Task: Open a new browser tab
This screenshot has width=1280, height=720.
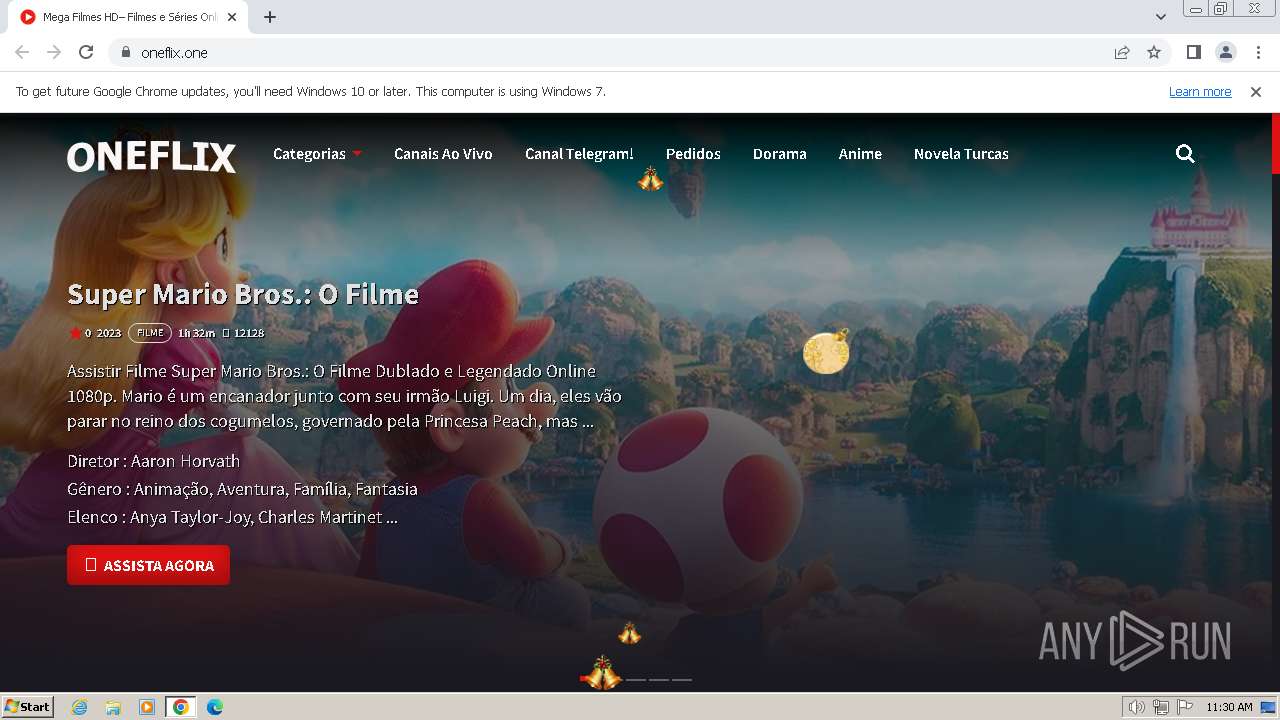Action: click(270, 17)
